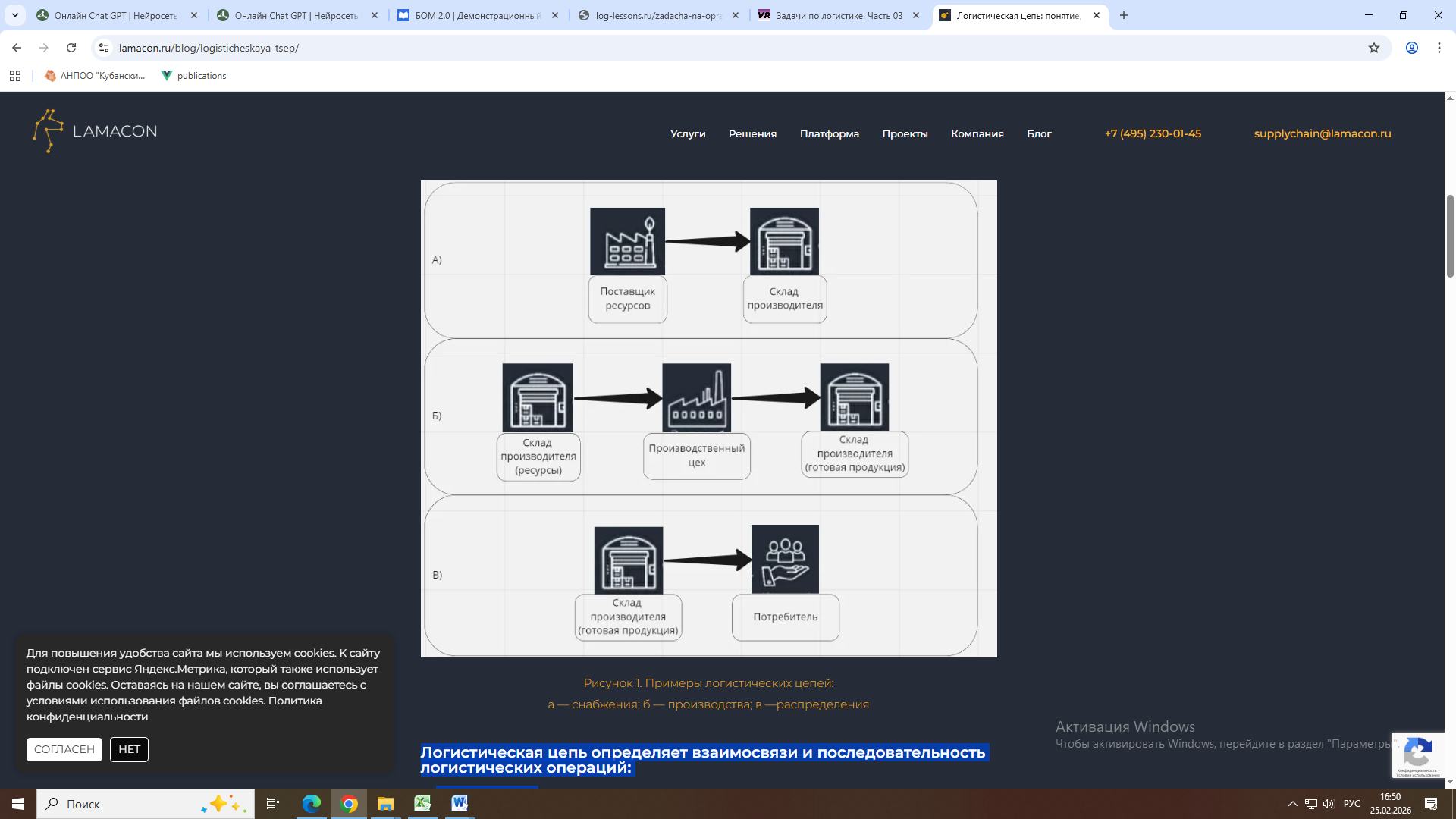Open Windows Task View button
Viewport: 1456px width, 819px height.
[273, 804]
